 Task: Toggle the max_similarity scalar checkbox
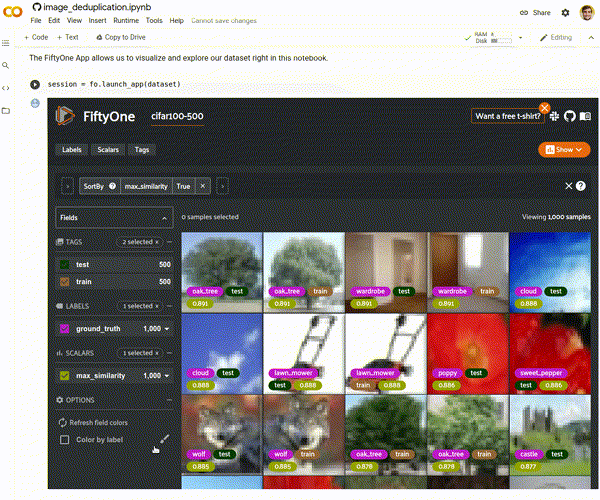(x=65, y=376)
